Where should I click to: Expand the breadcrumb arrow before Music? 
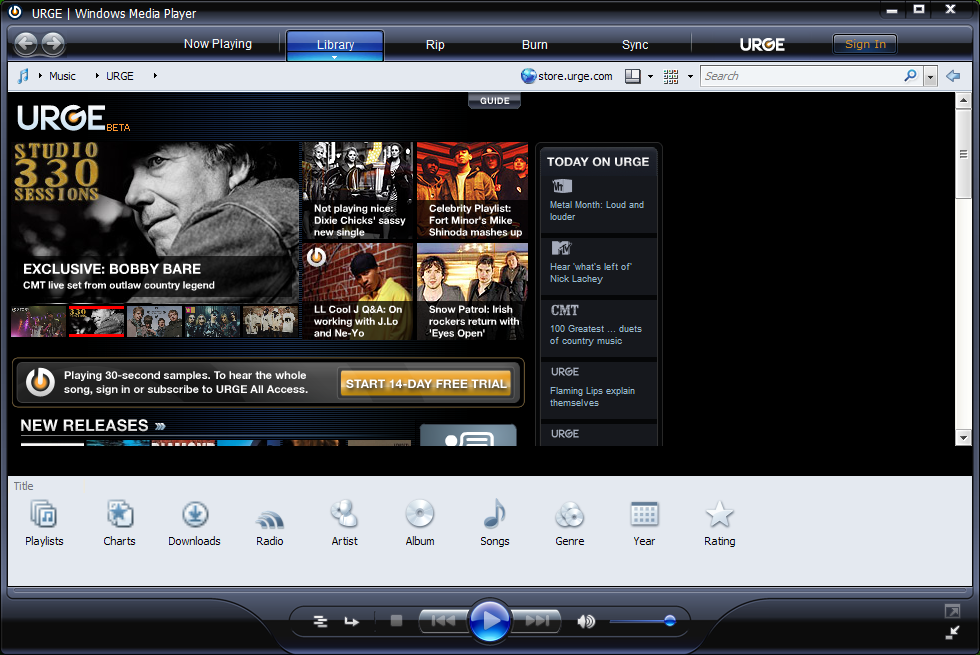40,76
